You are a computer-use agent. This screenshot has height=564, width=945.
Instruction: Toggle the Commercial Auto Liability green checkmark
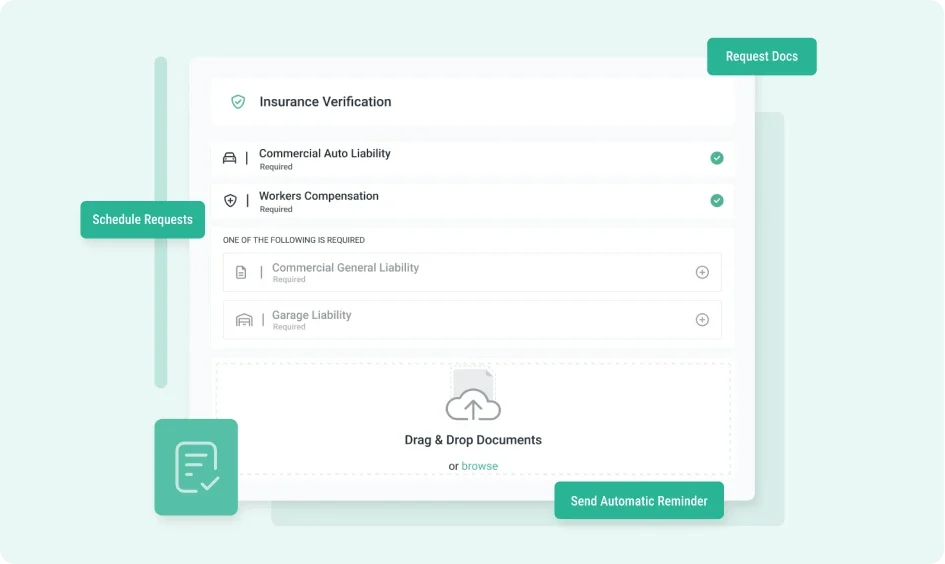[717, 158]
